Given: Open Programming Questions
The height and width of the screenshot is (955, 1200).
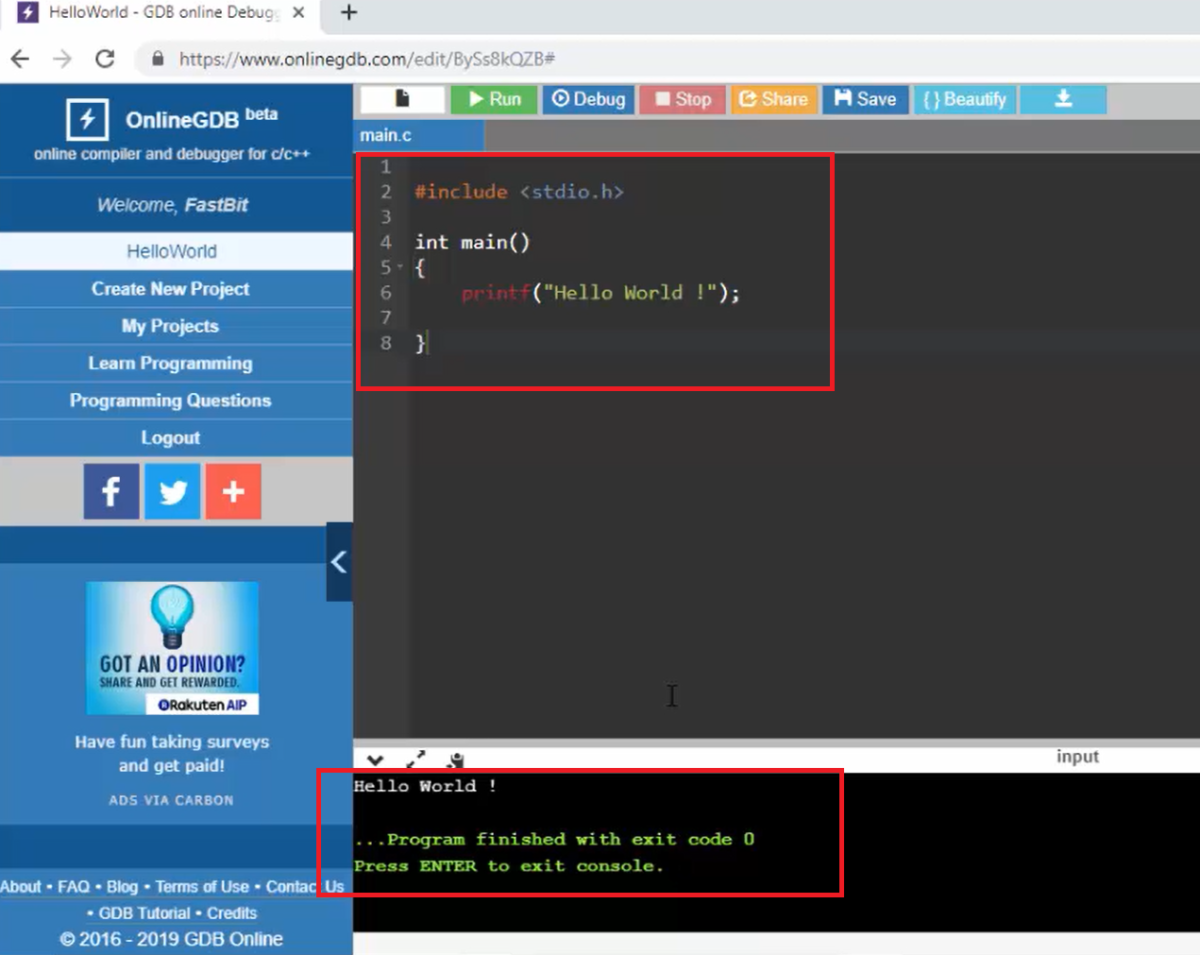Looking at the screenshot, I should tap(171, 400).
